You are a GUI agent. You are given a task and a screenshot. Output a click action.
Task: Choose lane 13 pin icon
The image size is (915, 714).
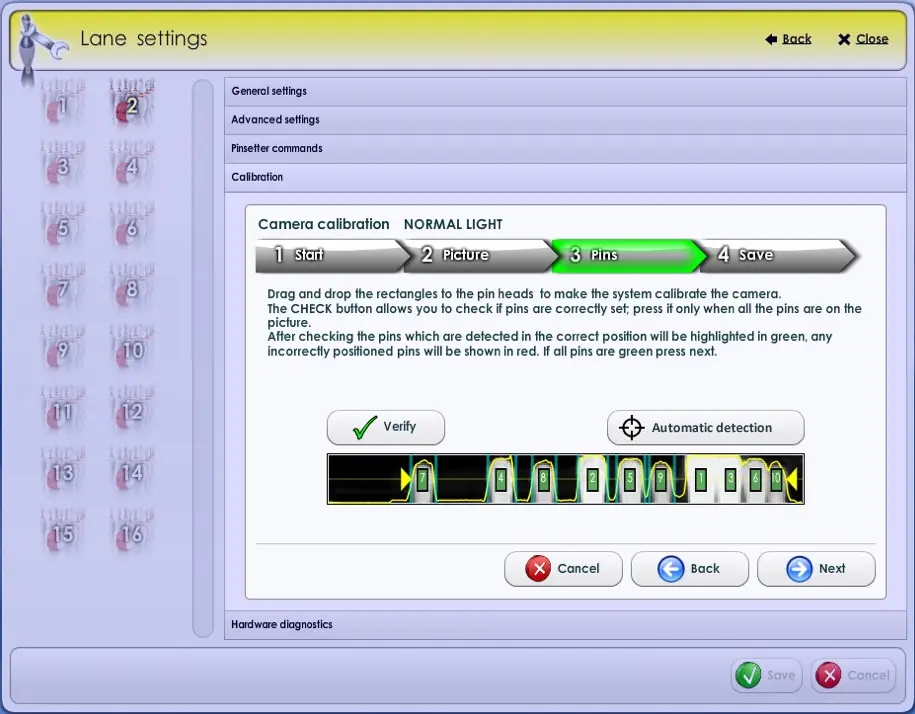tap(62, 471)
